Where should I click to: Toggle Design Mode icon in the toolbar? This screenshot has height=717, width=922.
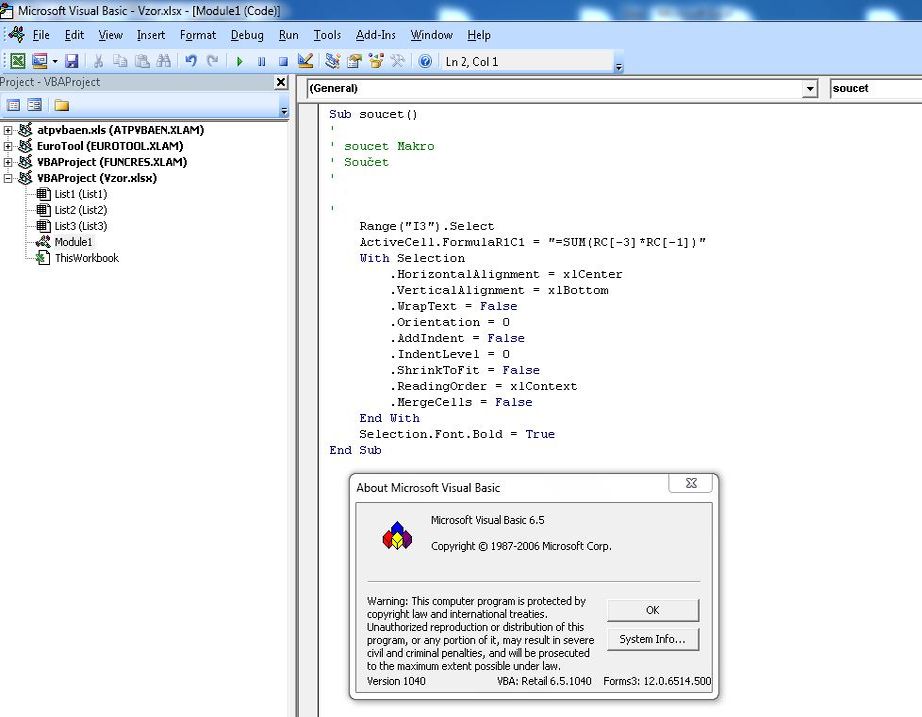(x=305, y=61)
